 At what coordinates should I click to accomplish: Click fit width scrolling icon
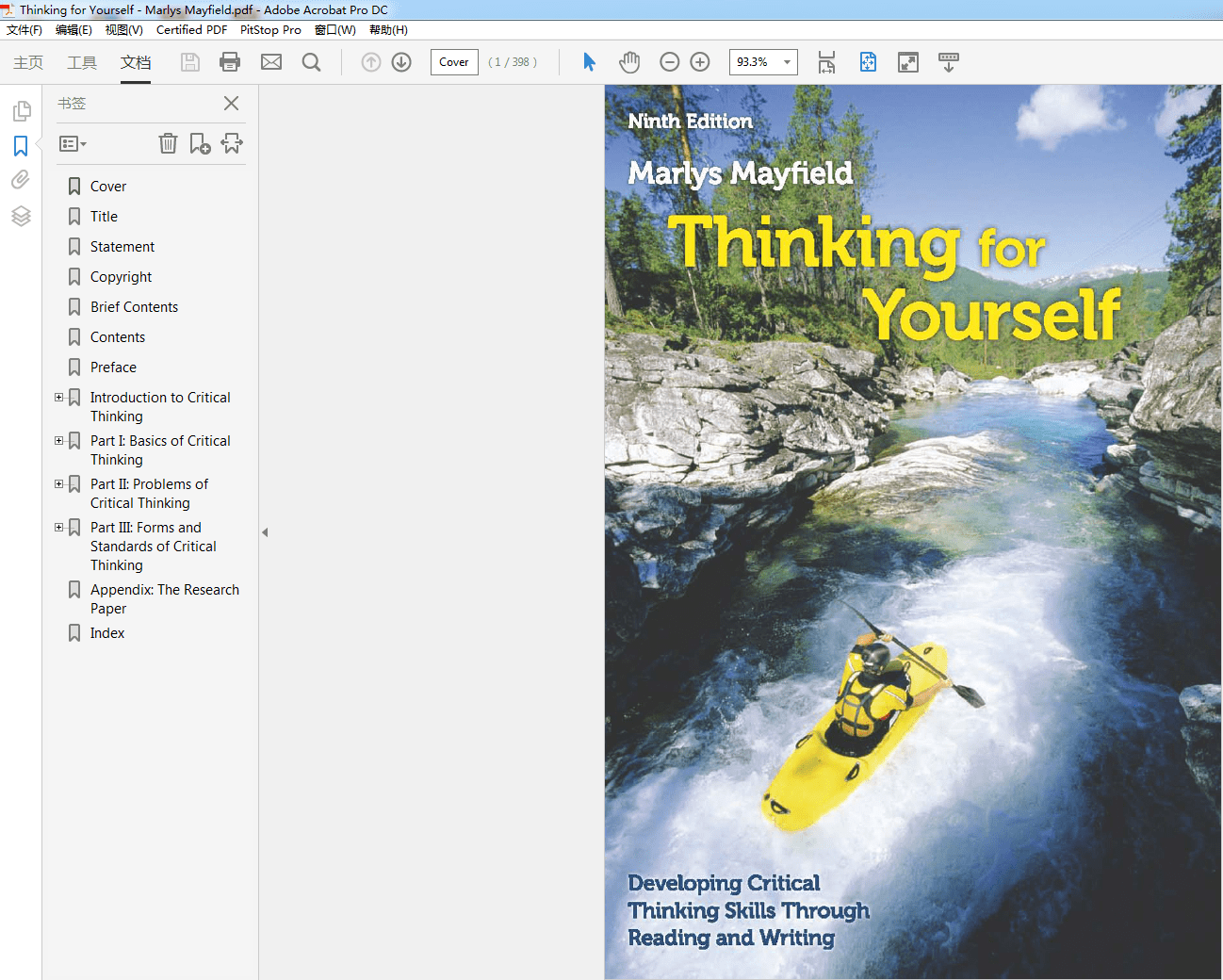(826, 62)
